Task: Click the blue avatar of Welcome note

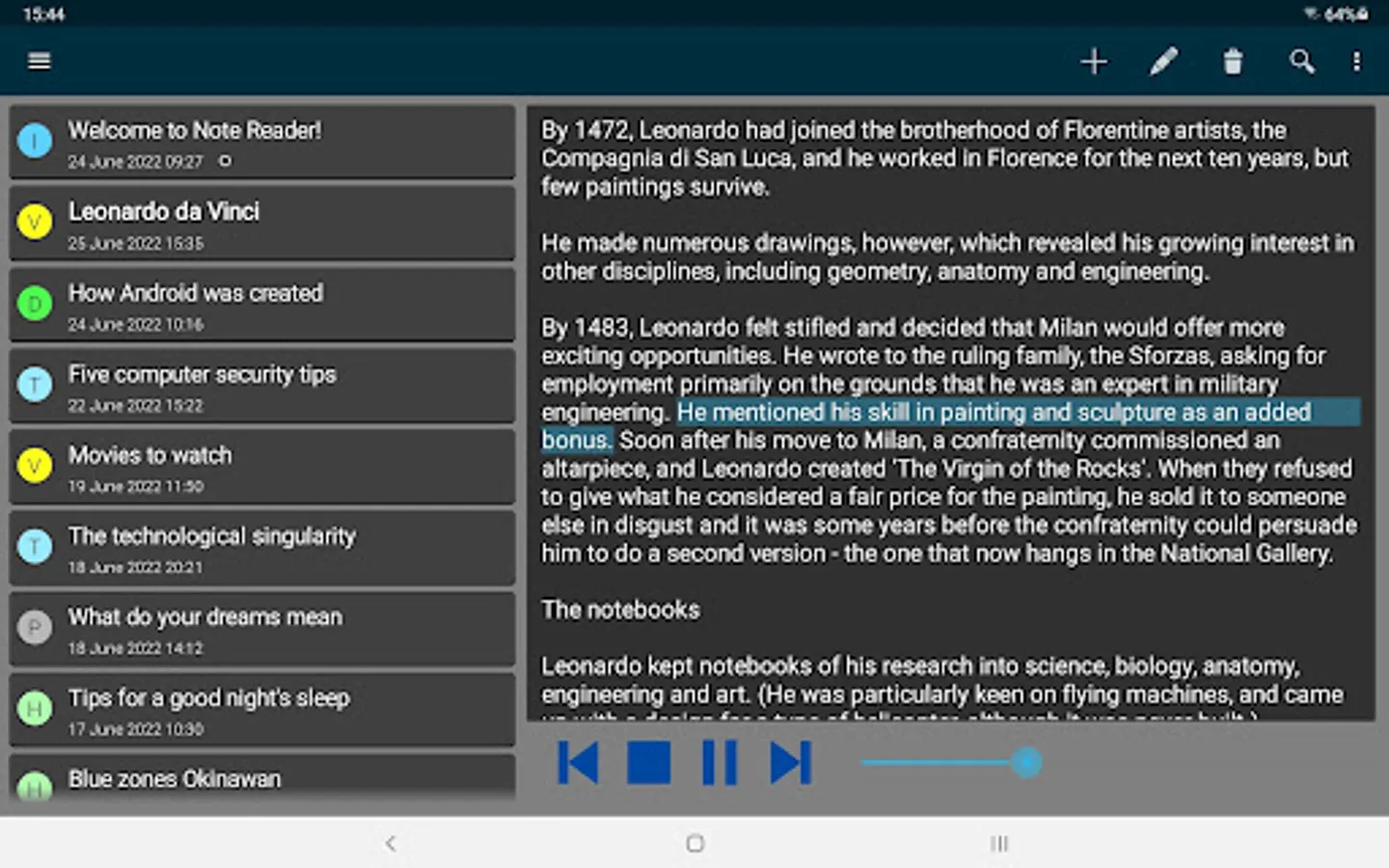Action: 35,142
